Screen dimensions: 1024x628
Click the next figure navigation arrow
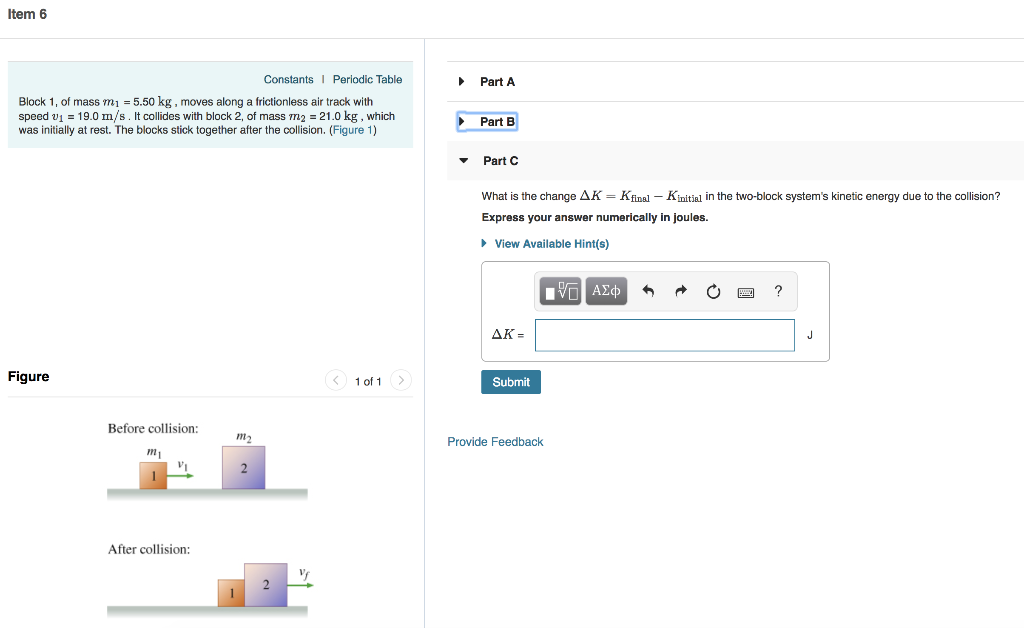pos(400,381)
